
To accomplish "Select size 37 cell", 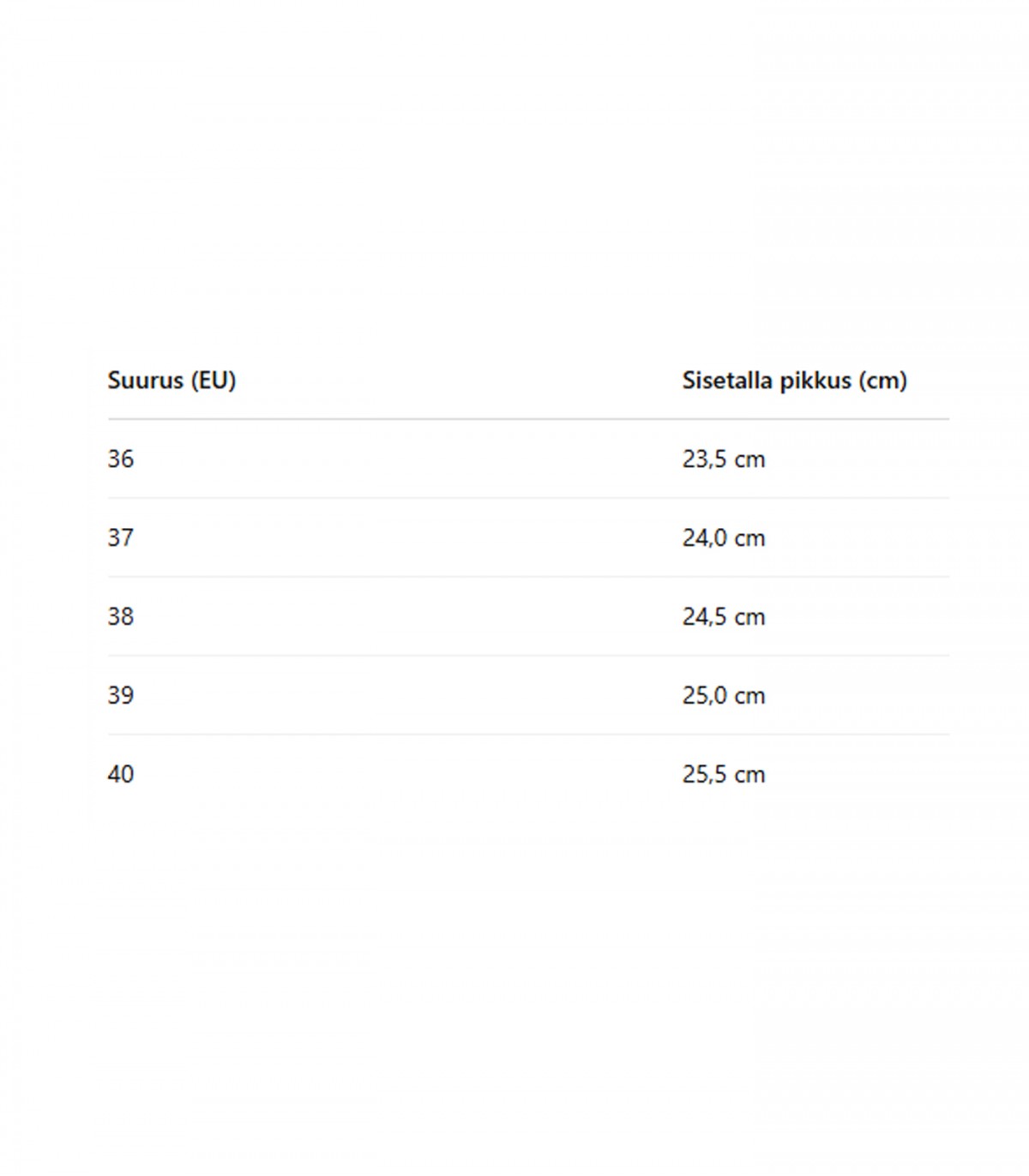I will pyautogui.click(x=121, y=537).
